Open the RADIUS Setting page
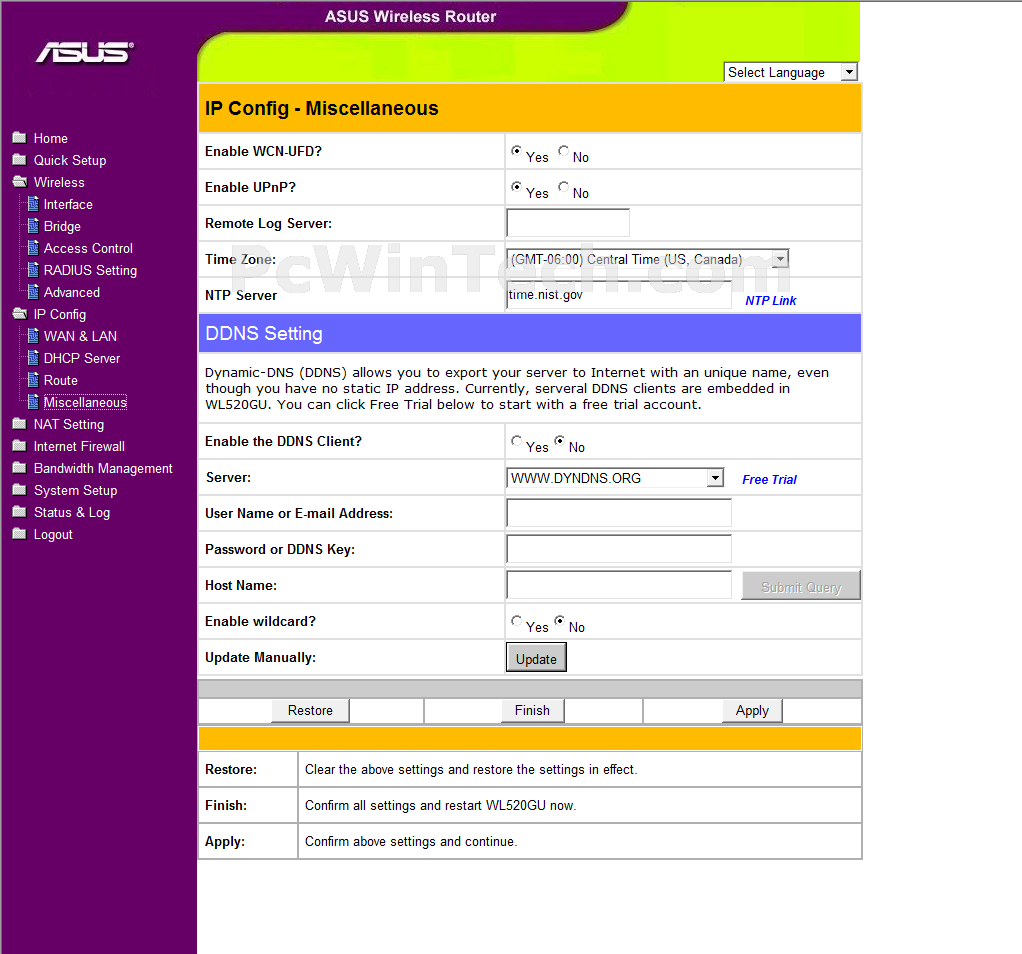The height and width of the screenshot is (954, 1022). coord(91,270)
